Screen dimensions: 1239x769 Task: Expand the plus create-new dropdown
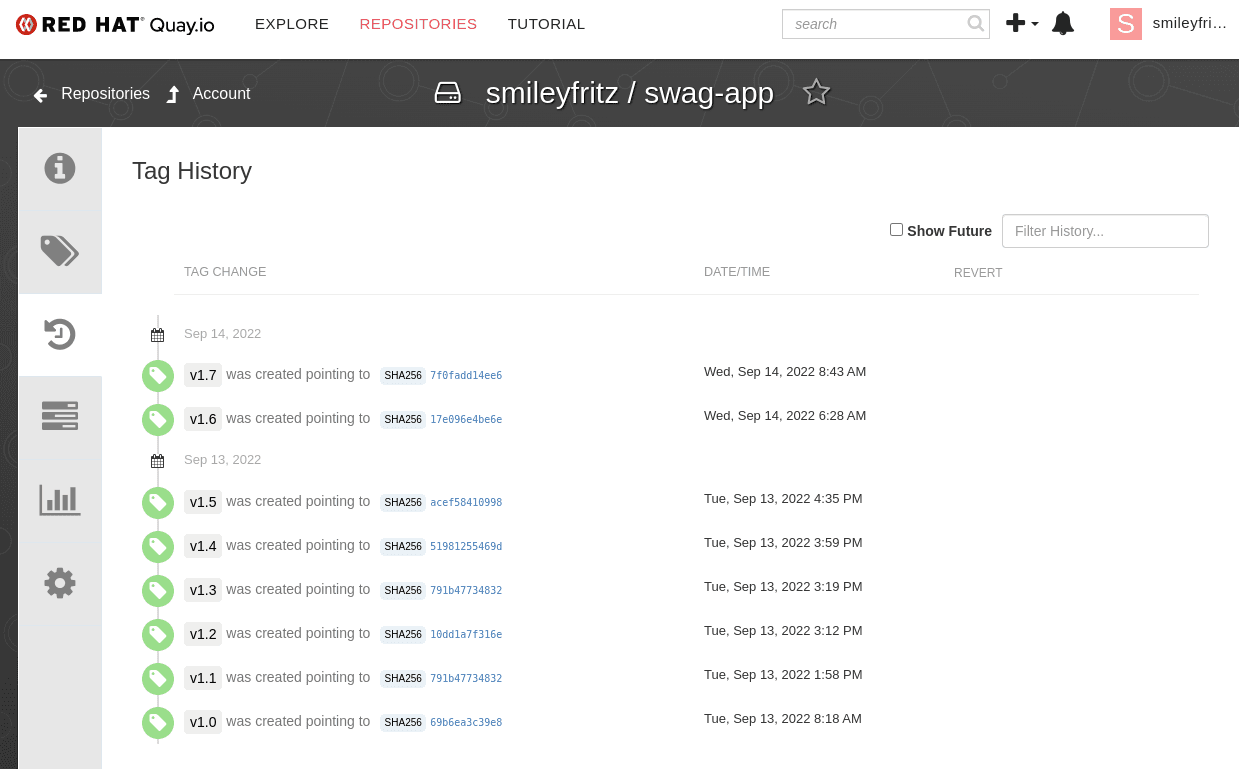click(1022, 23)
